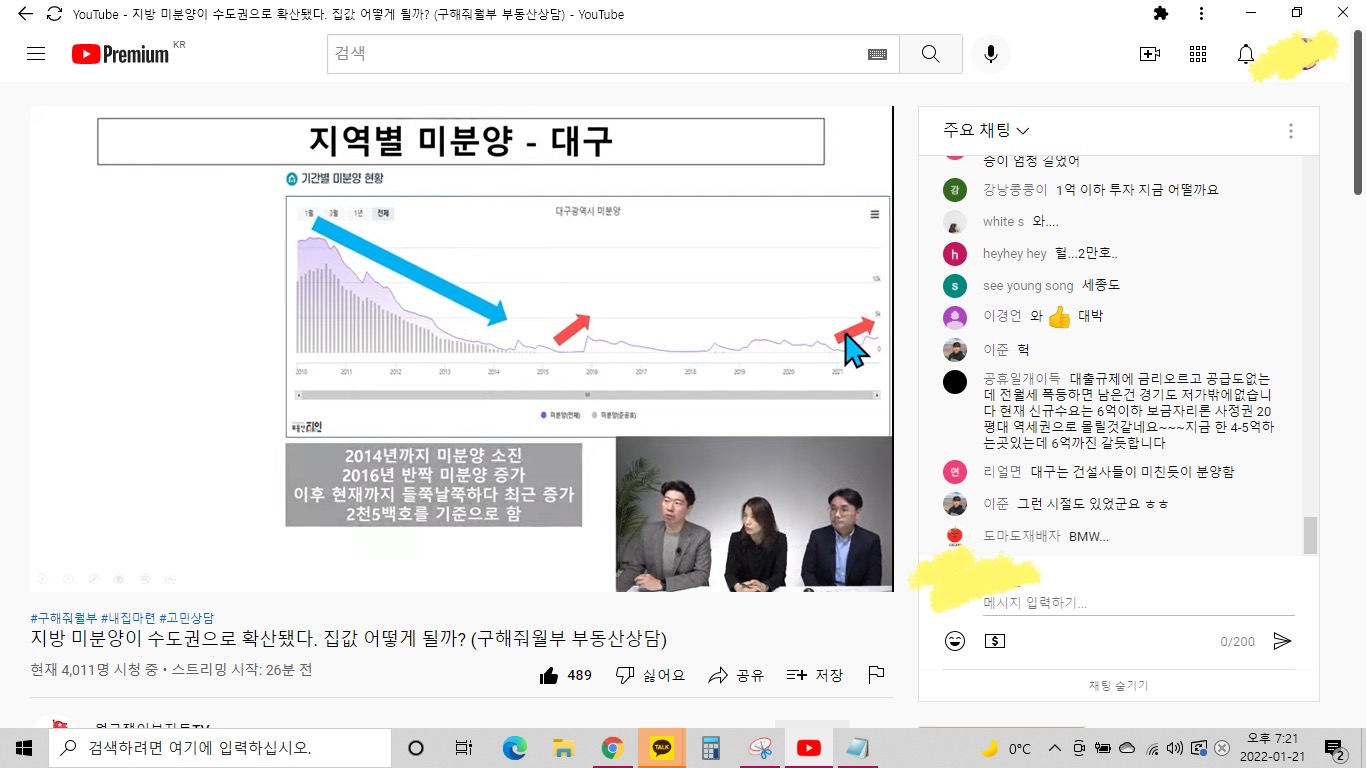Image resolution: width=1366 pixels, height=768 pixels.
Task: Click the video player frame
Action: pos(461,349)
